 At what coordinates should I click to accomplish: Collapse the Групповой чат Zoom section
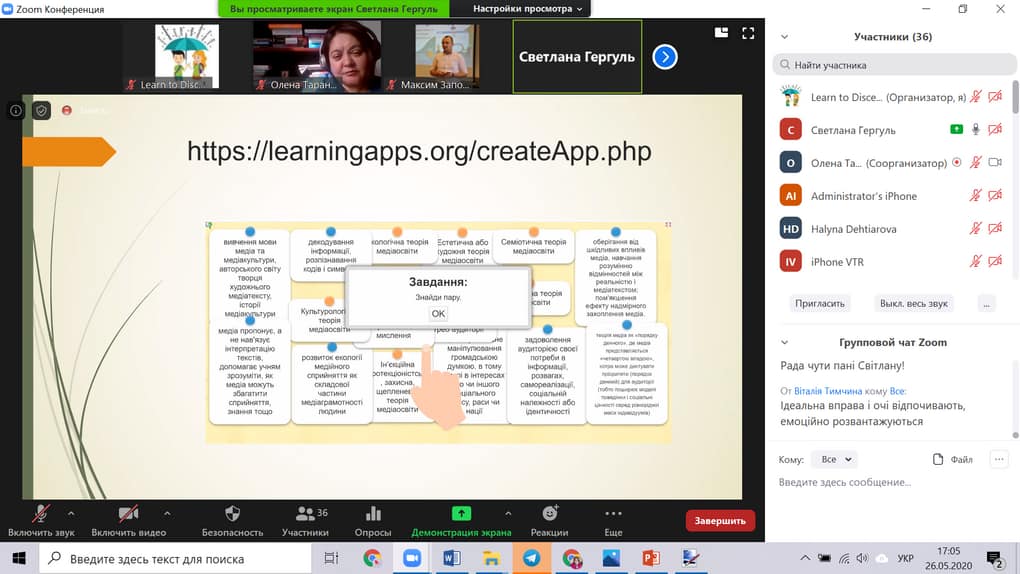[x=785, y=342]
